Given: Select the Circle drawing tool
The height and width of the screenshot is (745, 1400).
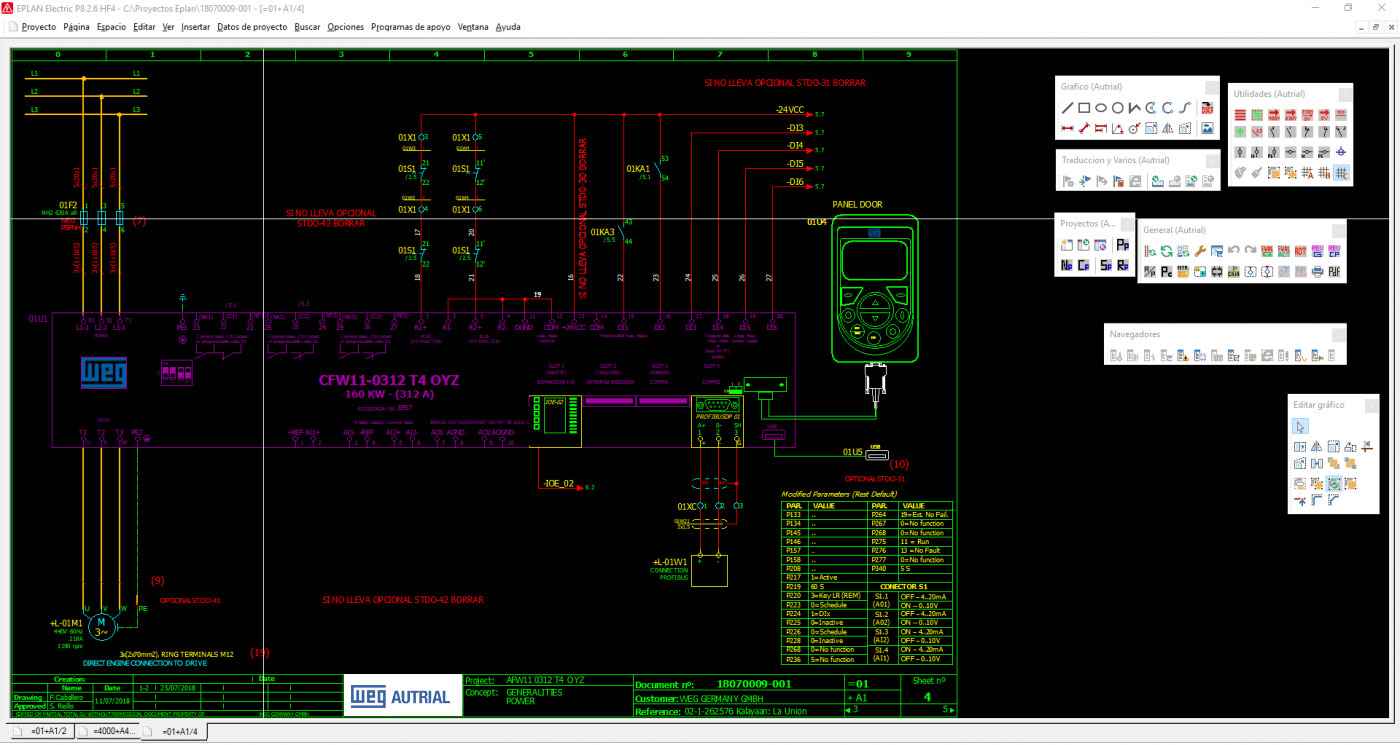Looking at the screenshot, I should coord(1118,108).
